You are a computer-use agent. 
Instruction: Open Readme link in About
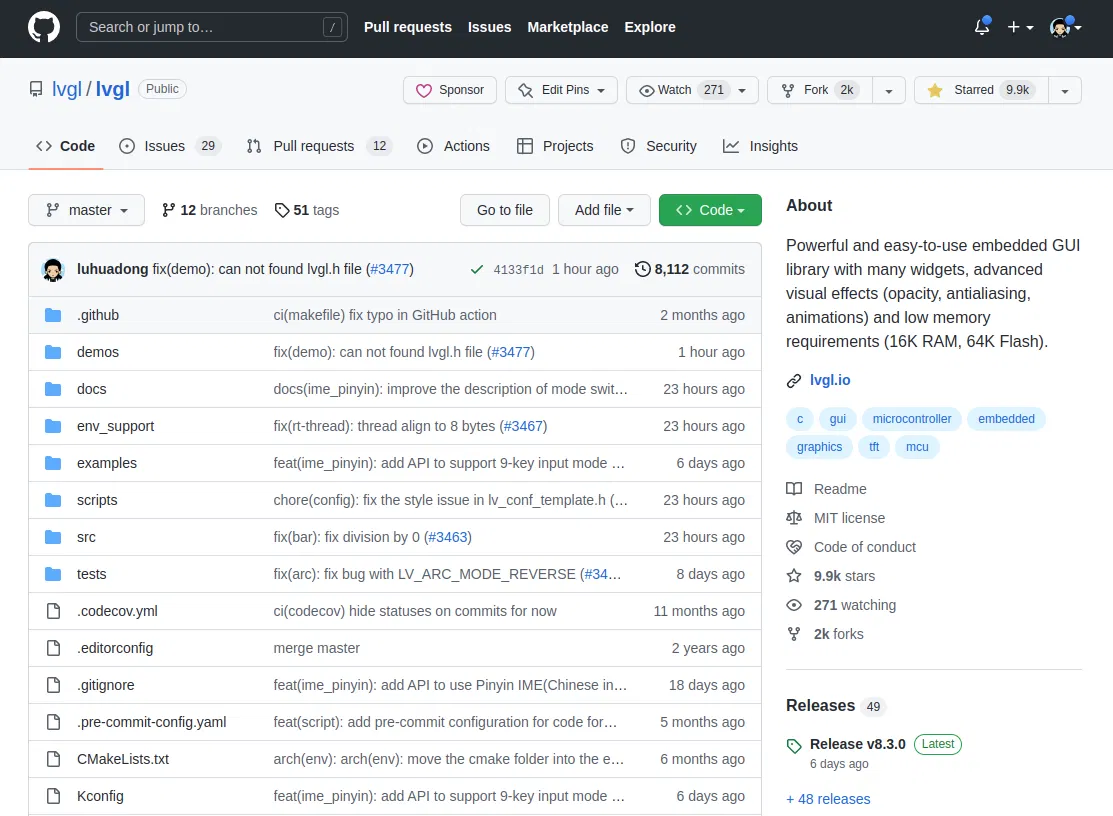pos(840,489)
